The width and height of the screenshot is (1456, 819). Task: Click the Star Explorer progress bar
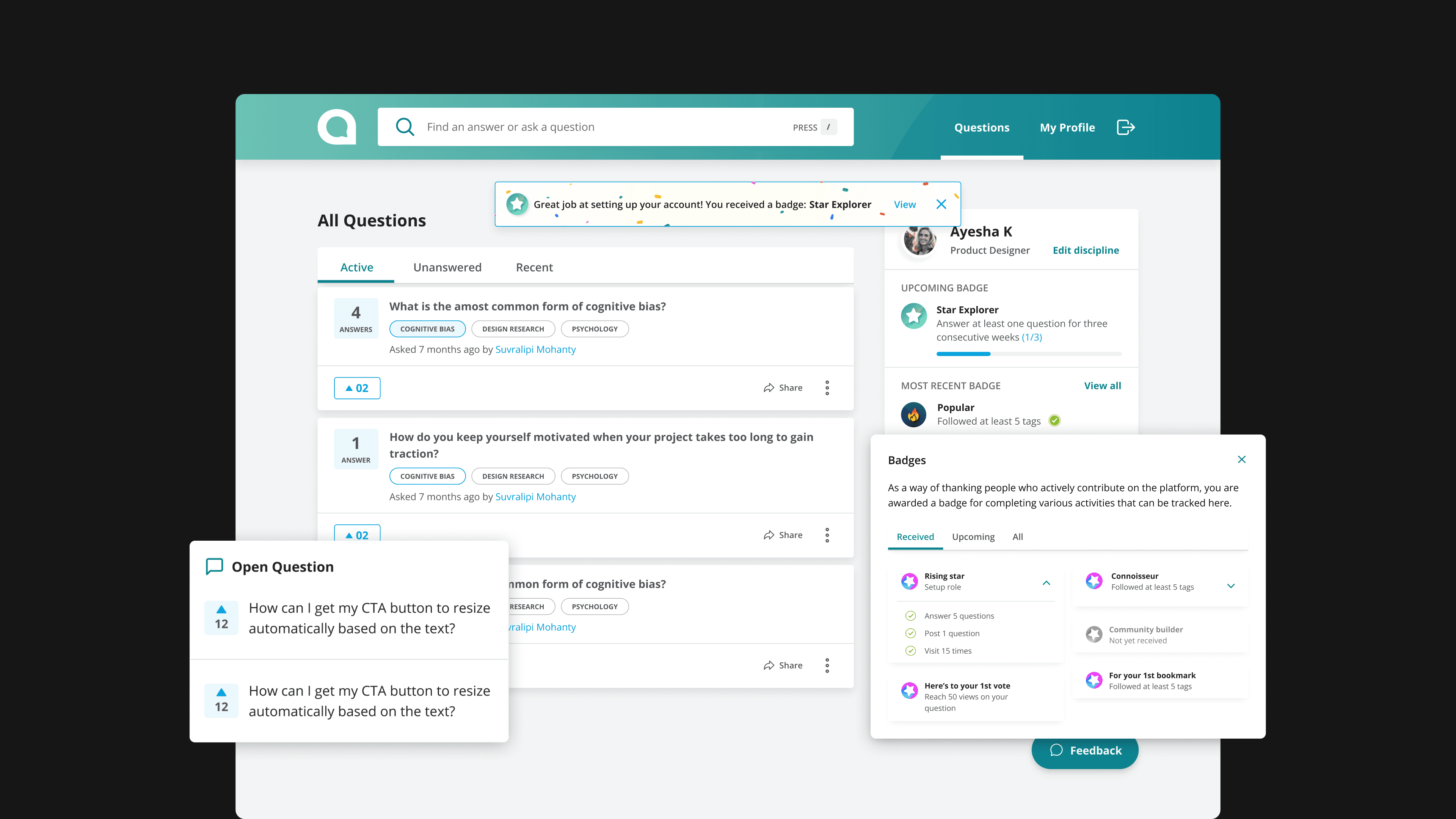(x=1029, y=354)
